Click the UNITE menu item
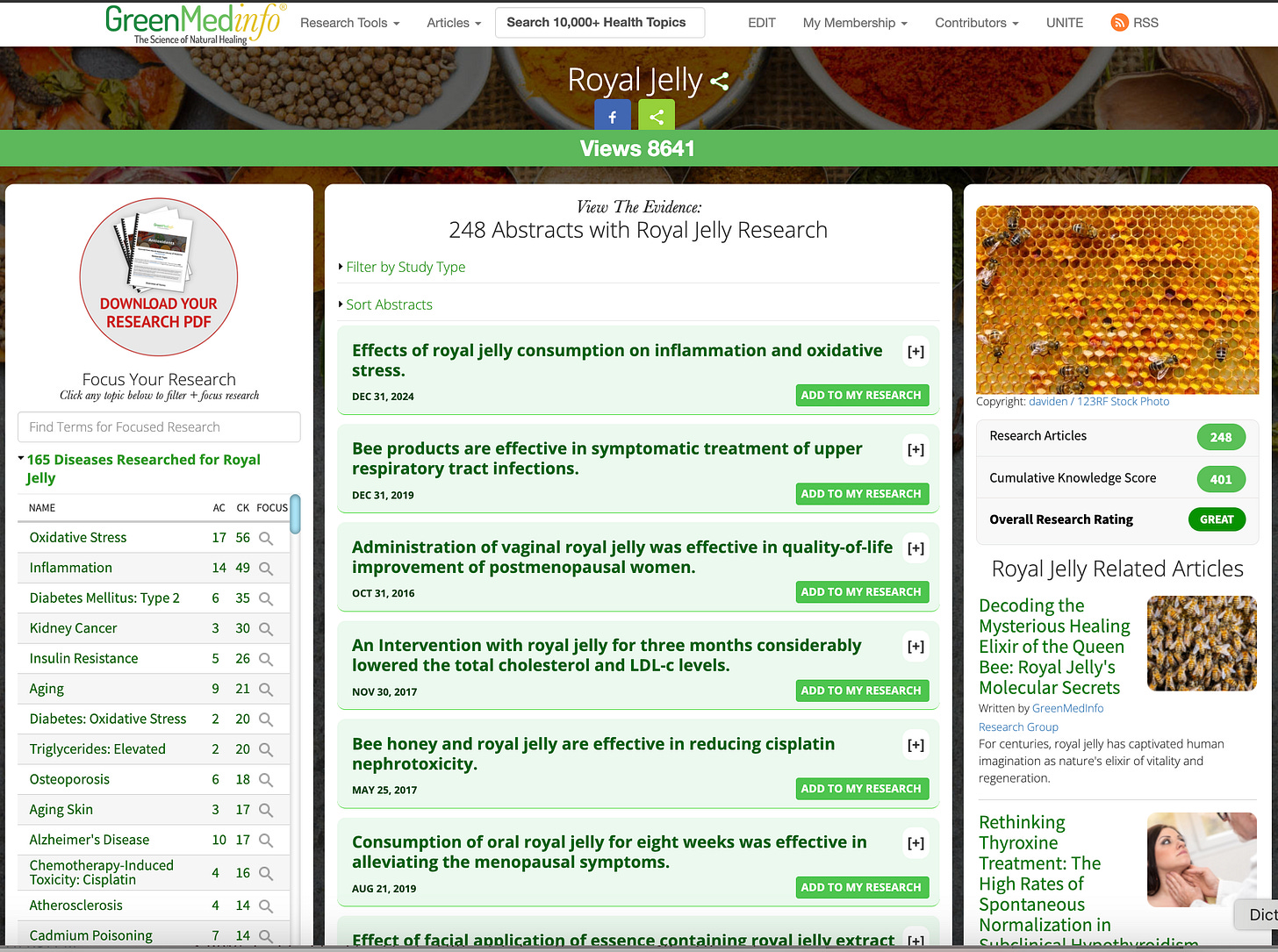This screenshot has height=952, width=1278. [x=1065, y=23]
